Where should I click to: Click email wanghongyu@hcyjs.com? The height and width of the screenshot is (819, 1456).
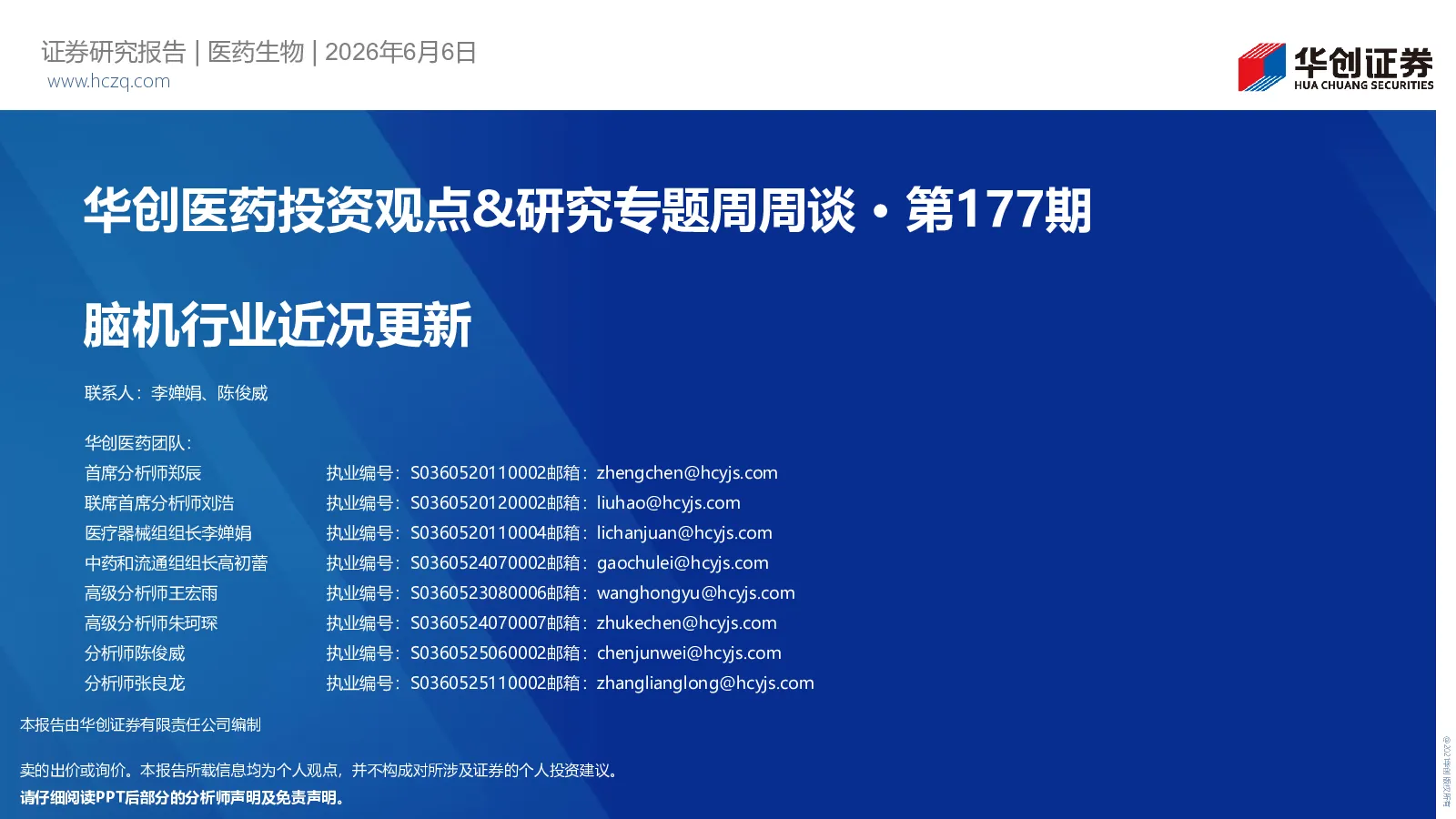pyautogui.click(x=696, y=593)
